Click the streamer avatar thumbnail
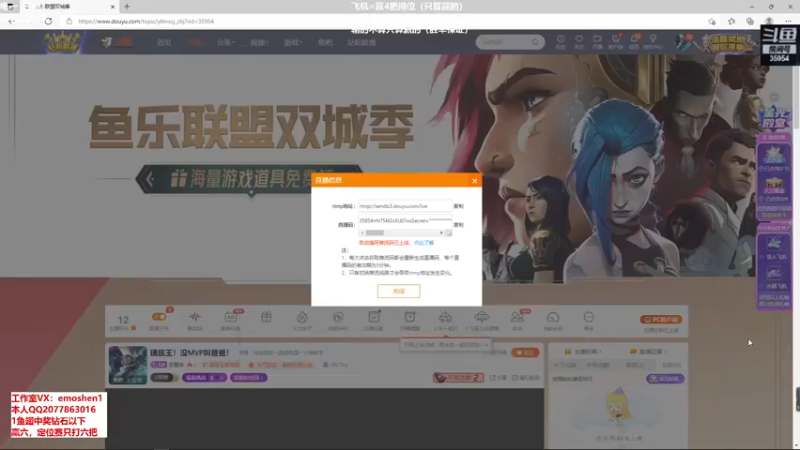Screen dimensions: 800x450 (128, 365)
